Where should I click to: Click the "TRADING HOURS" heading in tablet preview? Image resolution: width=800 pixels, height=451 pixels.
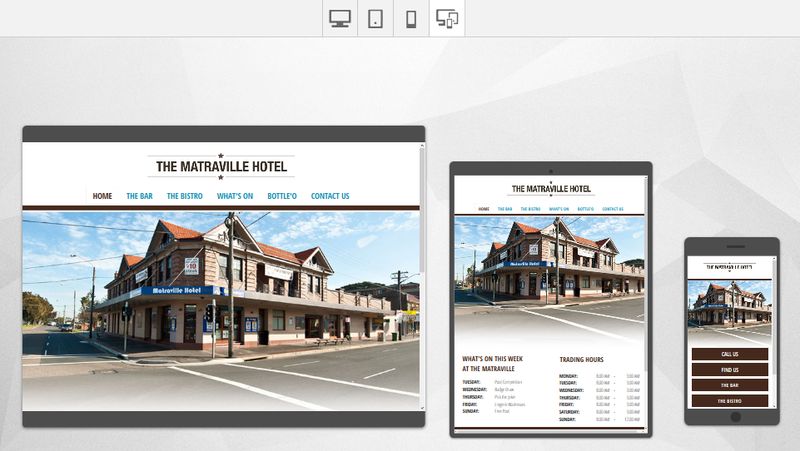[581, 360]
